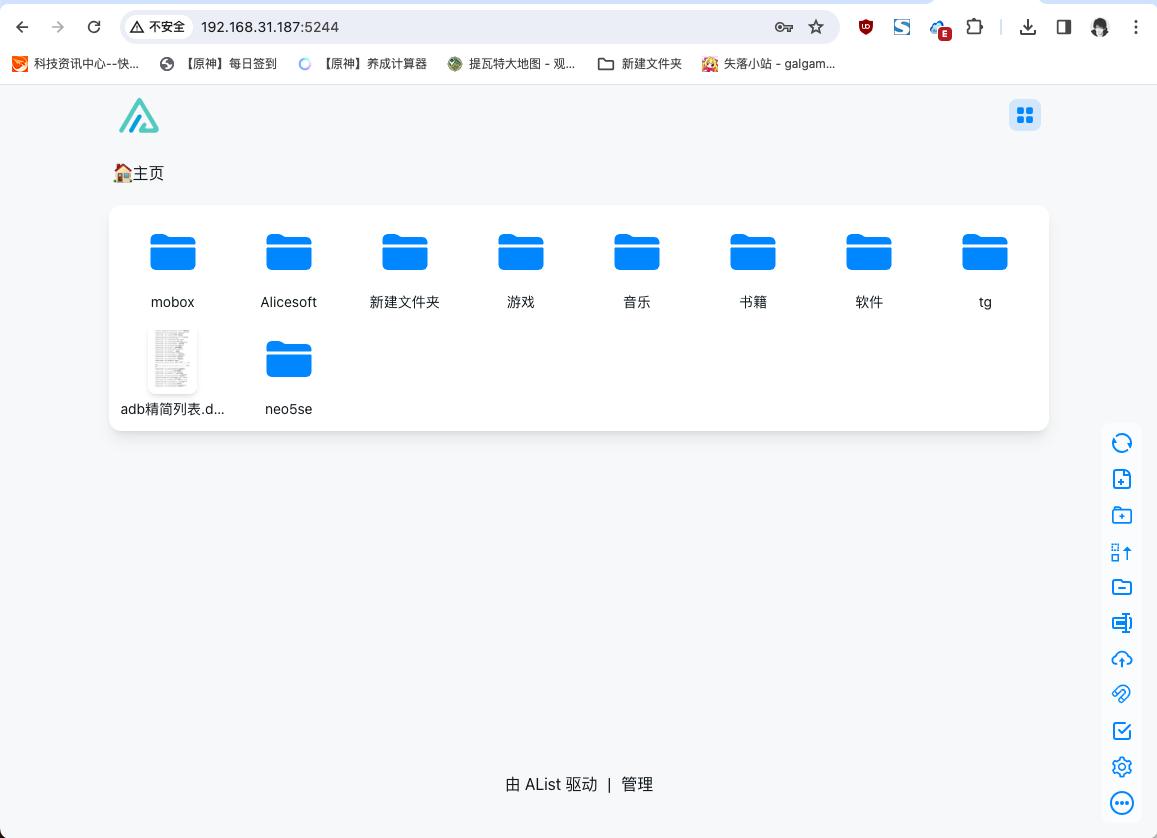Click the offline download link icon

pyautogui.click(x=1122, y=694)
